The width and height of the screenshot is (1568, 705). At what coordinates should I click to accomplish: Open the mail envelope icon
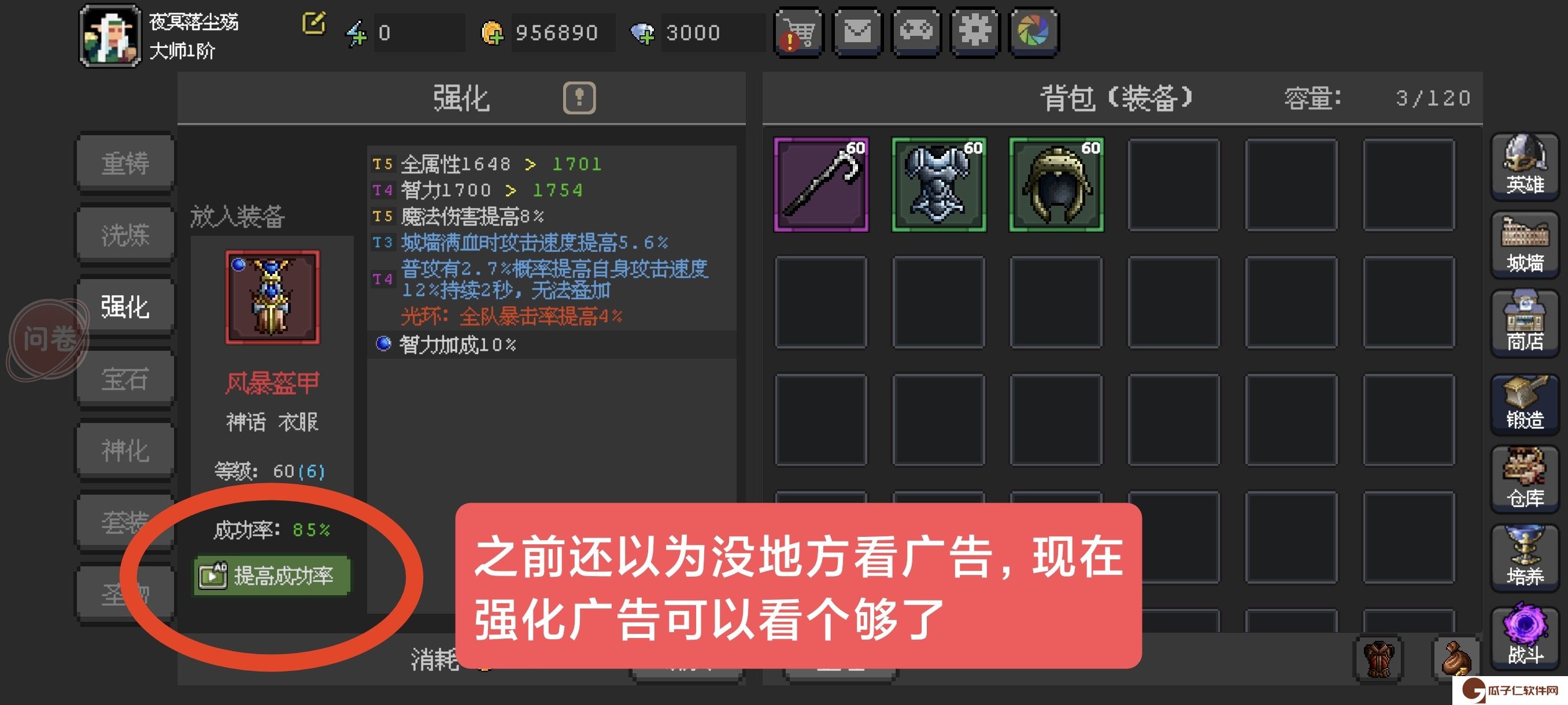point(857,32)
